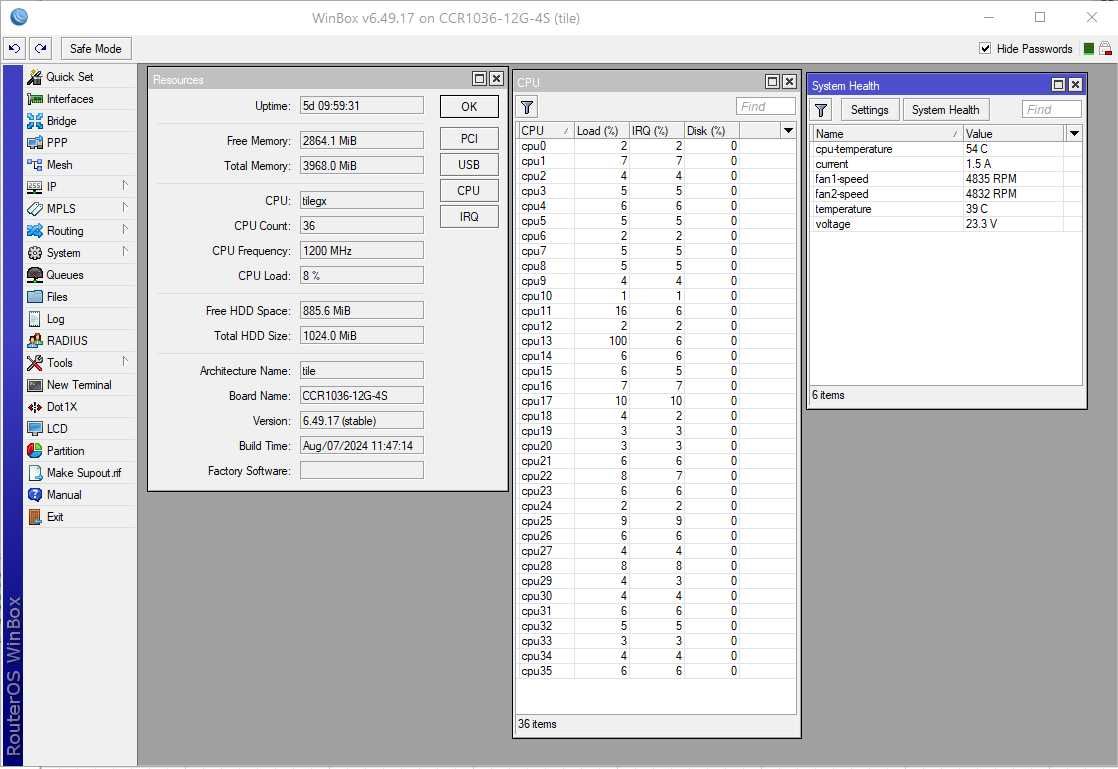
Task: Select the cpu35 row
Action: click(656, 671)
